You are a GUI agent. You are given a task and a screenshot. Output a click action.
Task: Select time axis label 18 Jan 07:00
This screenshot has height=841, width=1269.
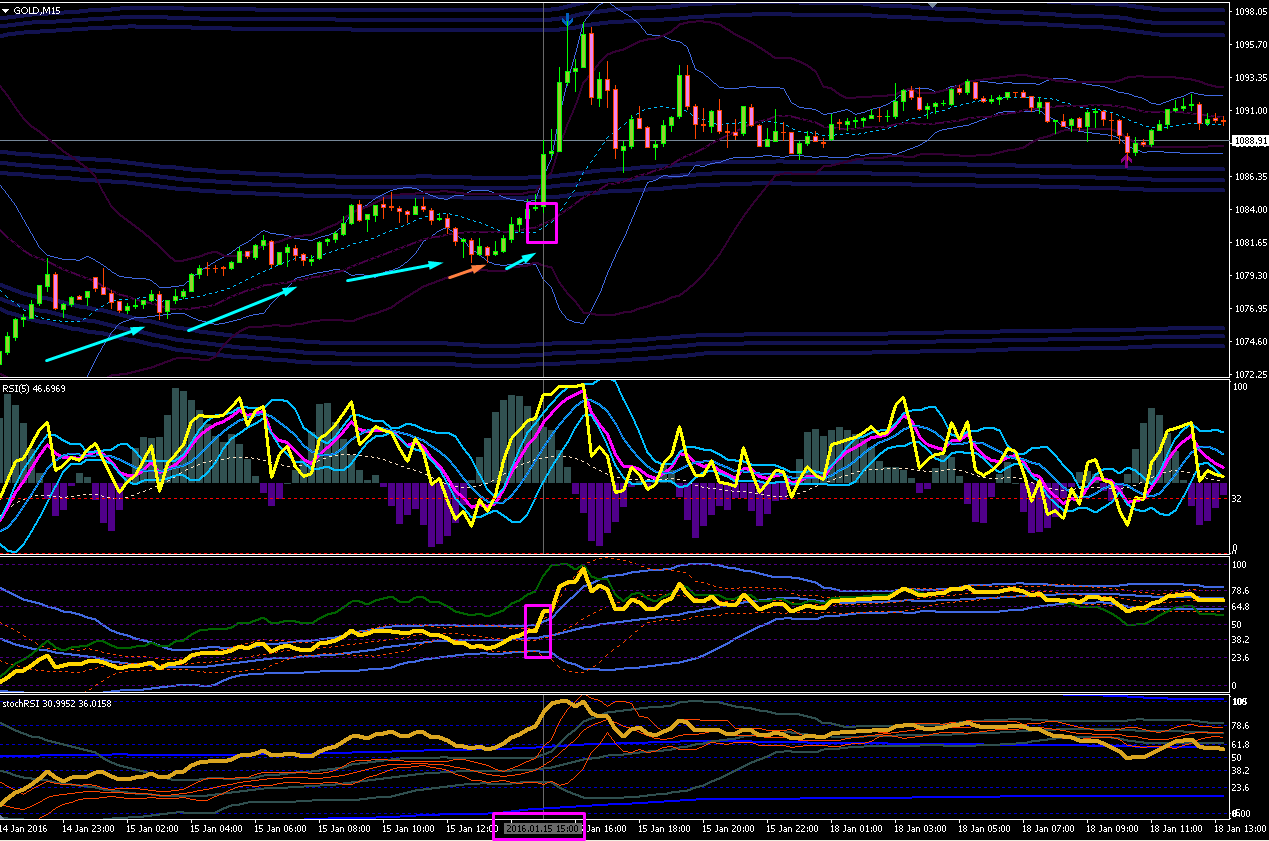pos(1048,829)
